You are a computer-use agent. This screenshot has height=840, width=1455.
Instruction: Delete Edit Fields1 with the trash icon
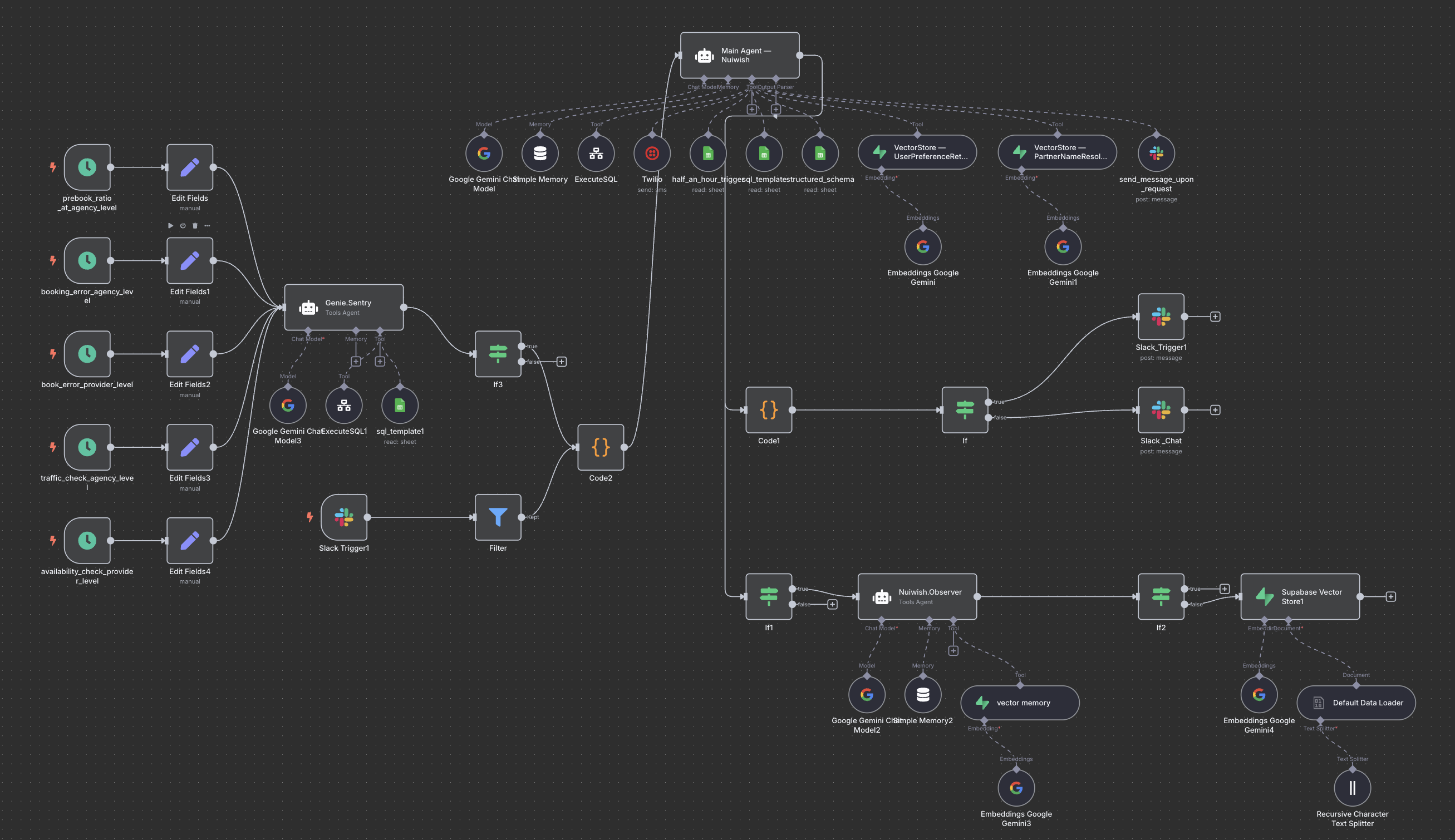194,226
